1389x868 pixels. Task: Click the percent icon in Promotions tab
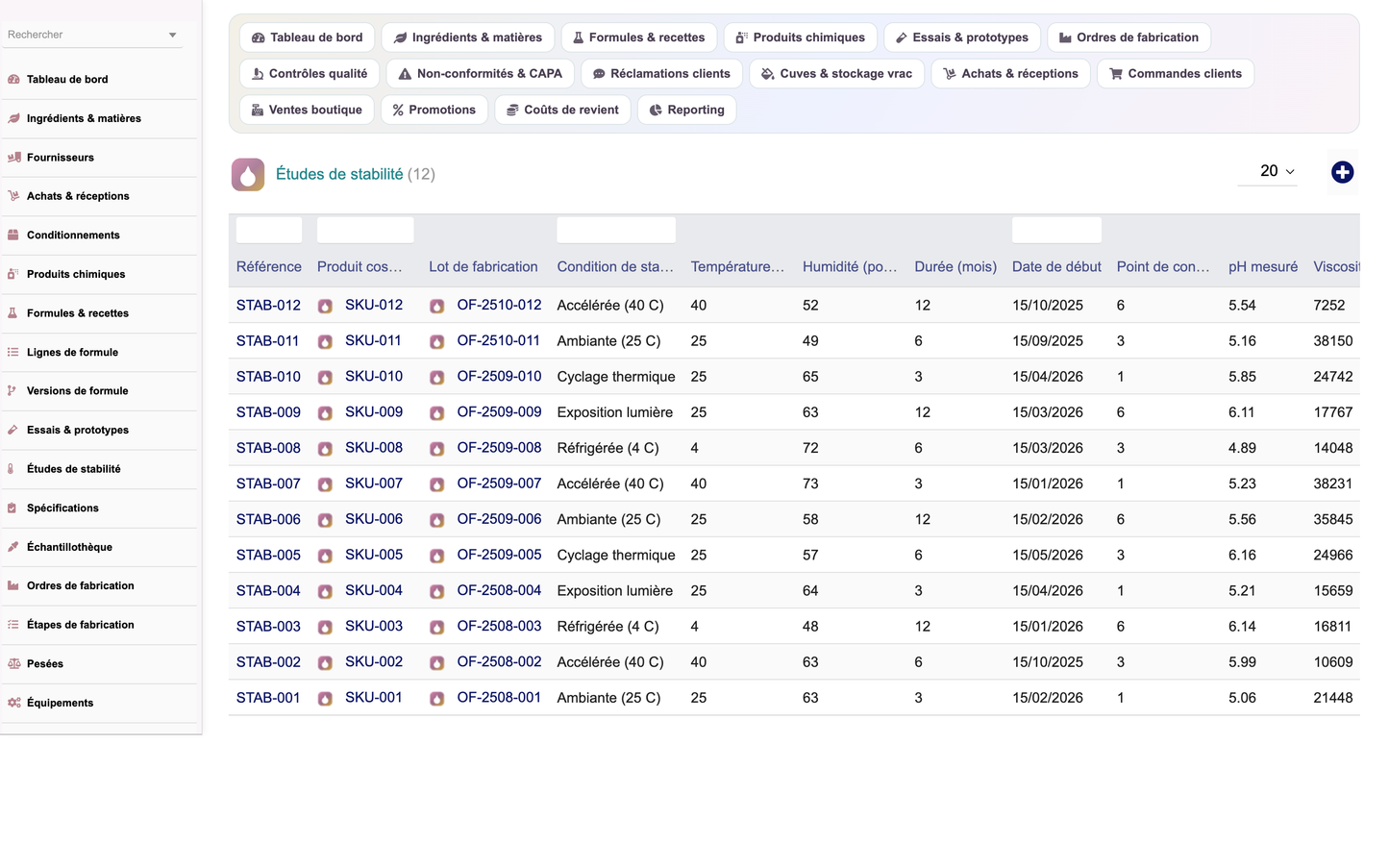398,111
